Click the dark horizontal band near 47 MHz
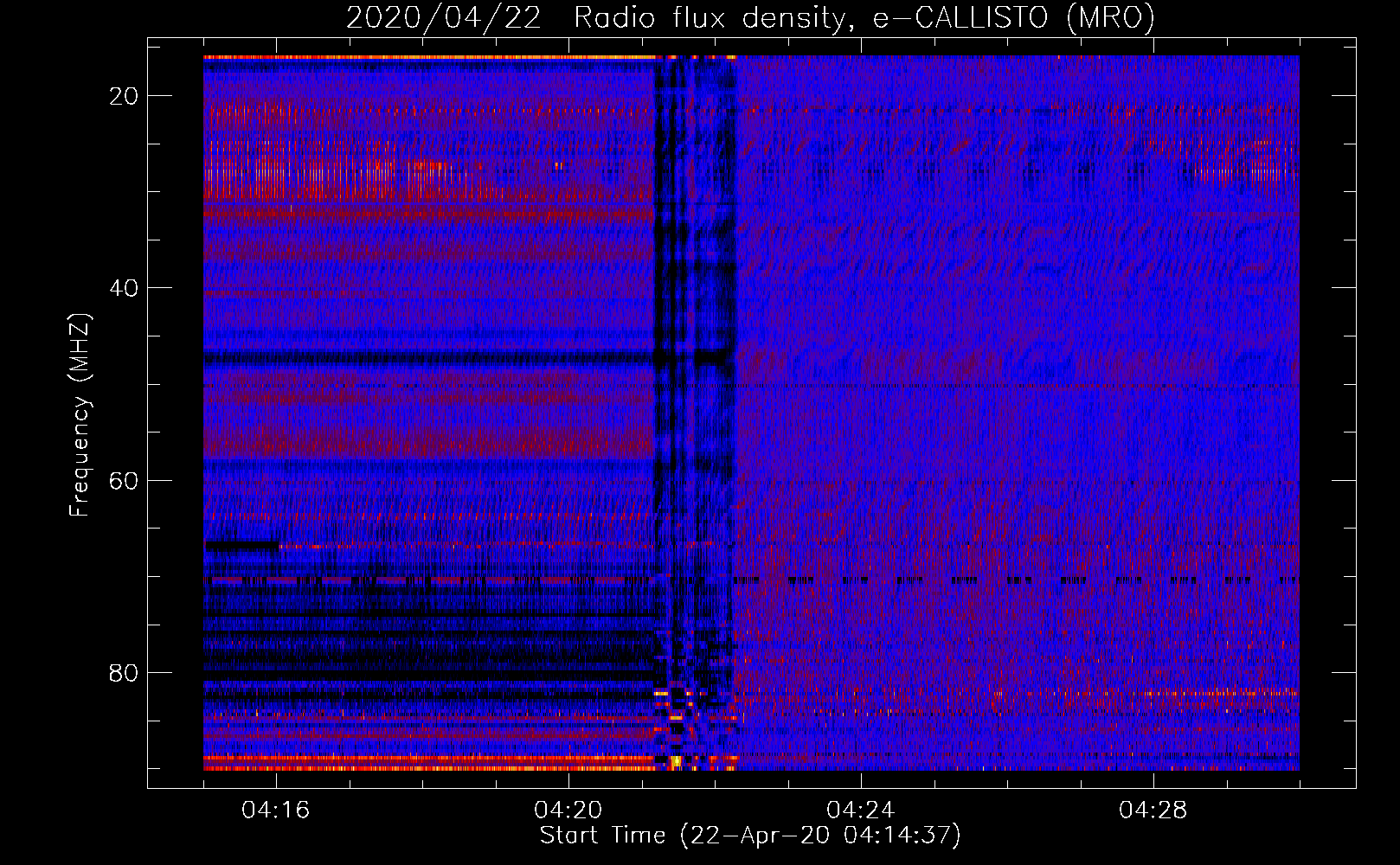The width and height of the screenshot is (1400, 865). [x=428, y=356]
